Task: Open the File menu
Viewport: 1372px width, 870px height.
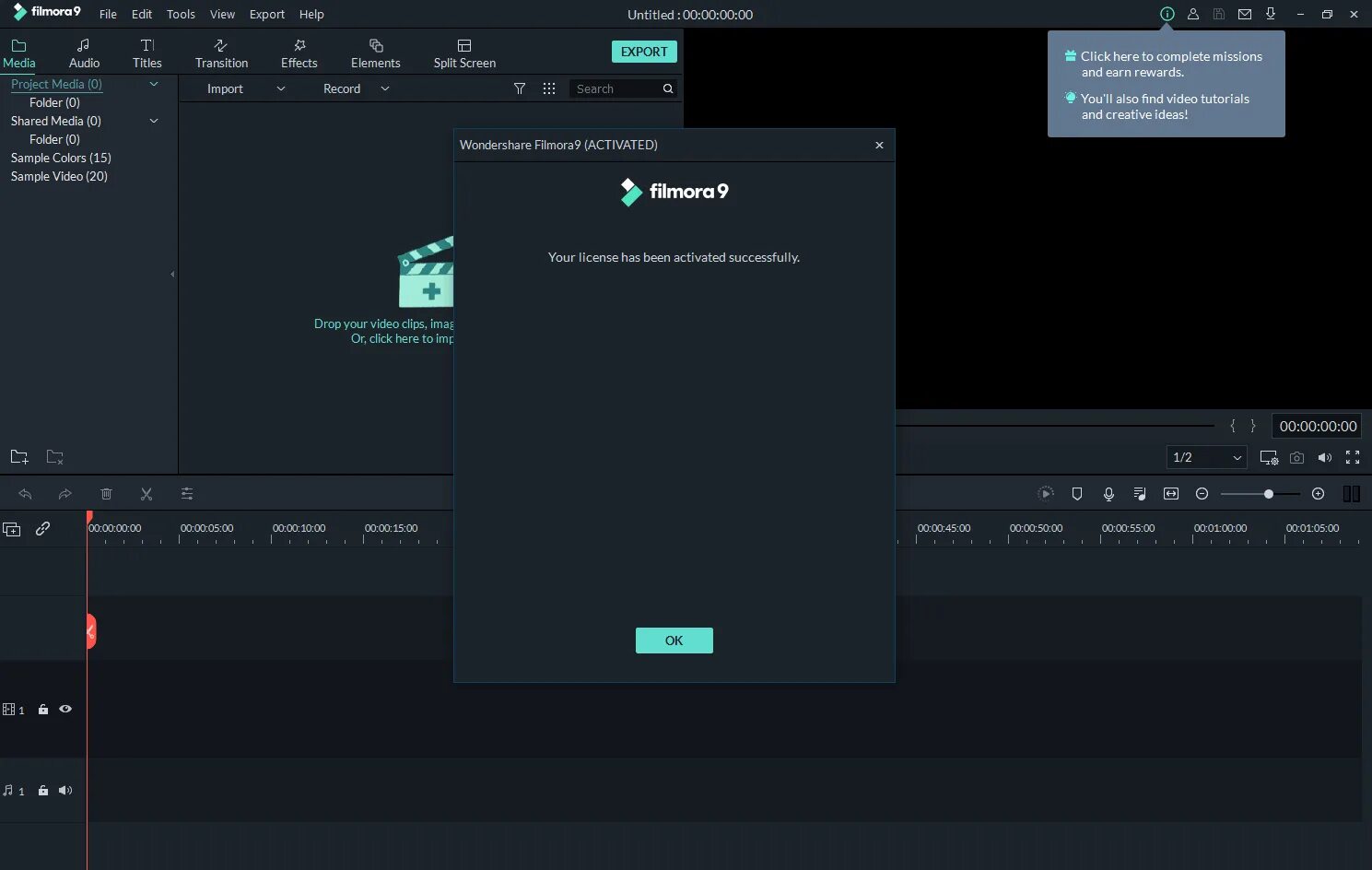Action: [x=108, y=14]
